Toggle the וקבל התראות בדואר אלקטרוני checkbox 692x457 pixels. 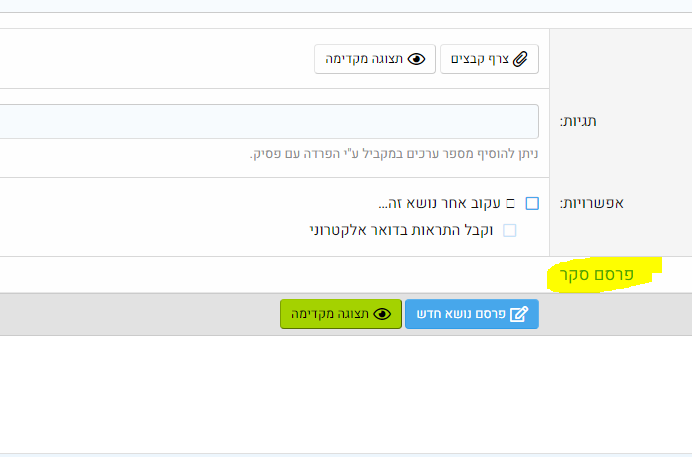[509, 230]
